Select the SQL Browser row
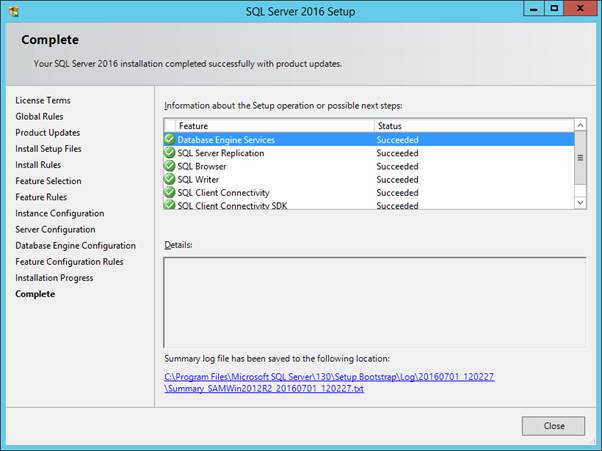This screenshot has width=602, height=451. (369, 166)
